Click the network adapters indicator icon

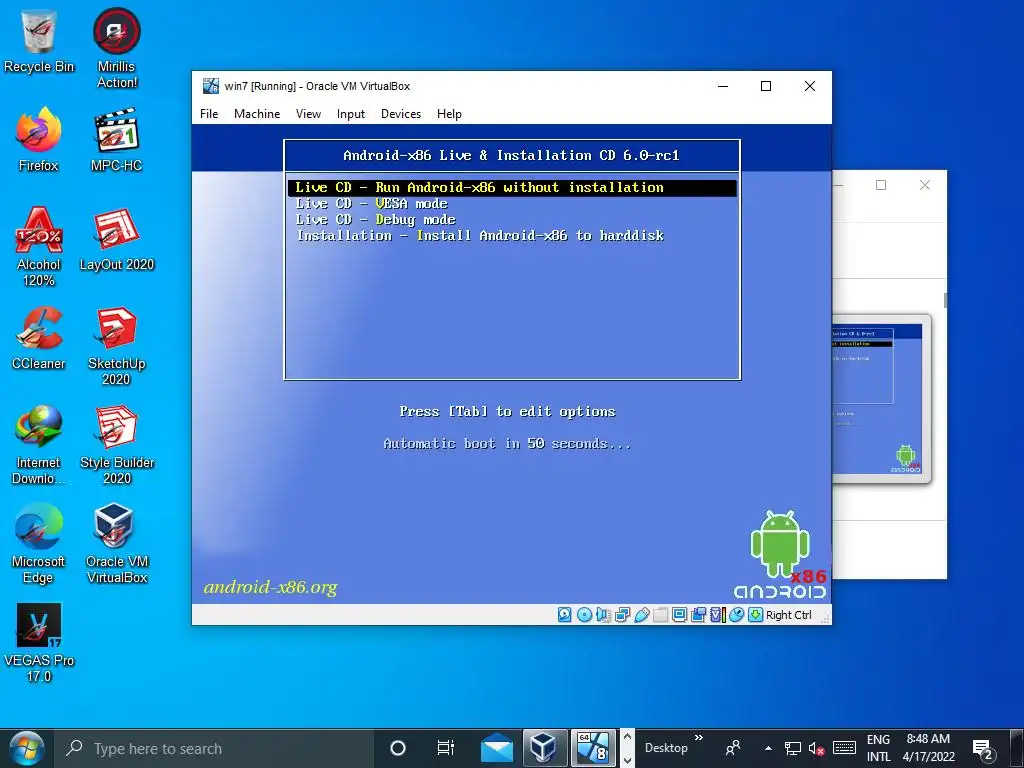(x=622, y=615)
